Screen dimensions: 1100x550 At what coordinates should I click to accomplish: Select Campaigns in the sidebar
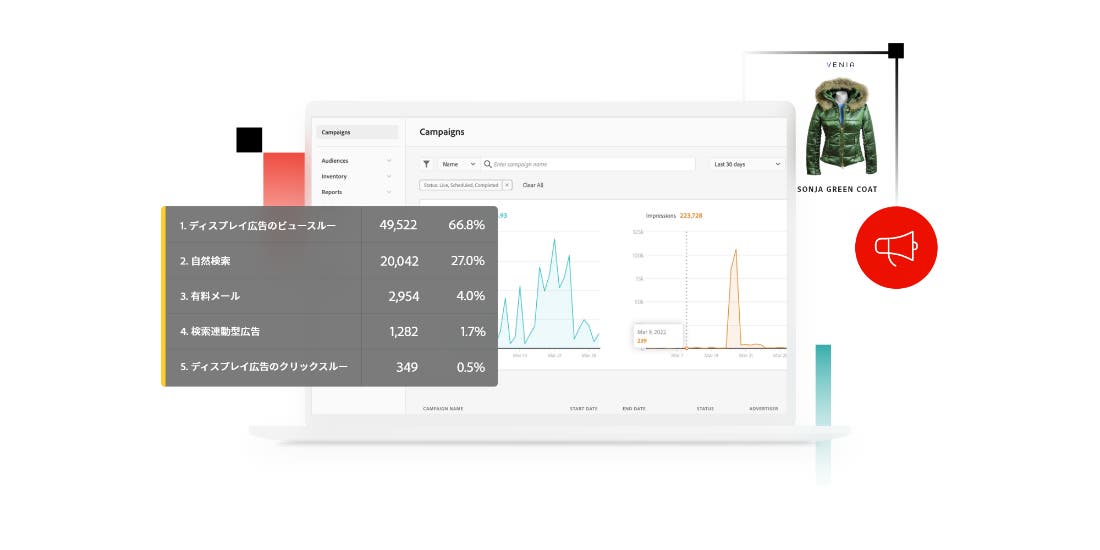pos(356,132)
